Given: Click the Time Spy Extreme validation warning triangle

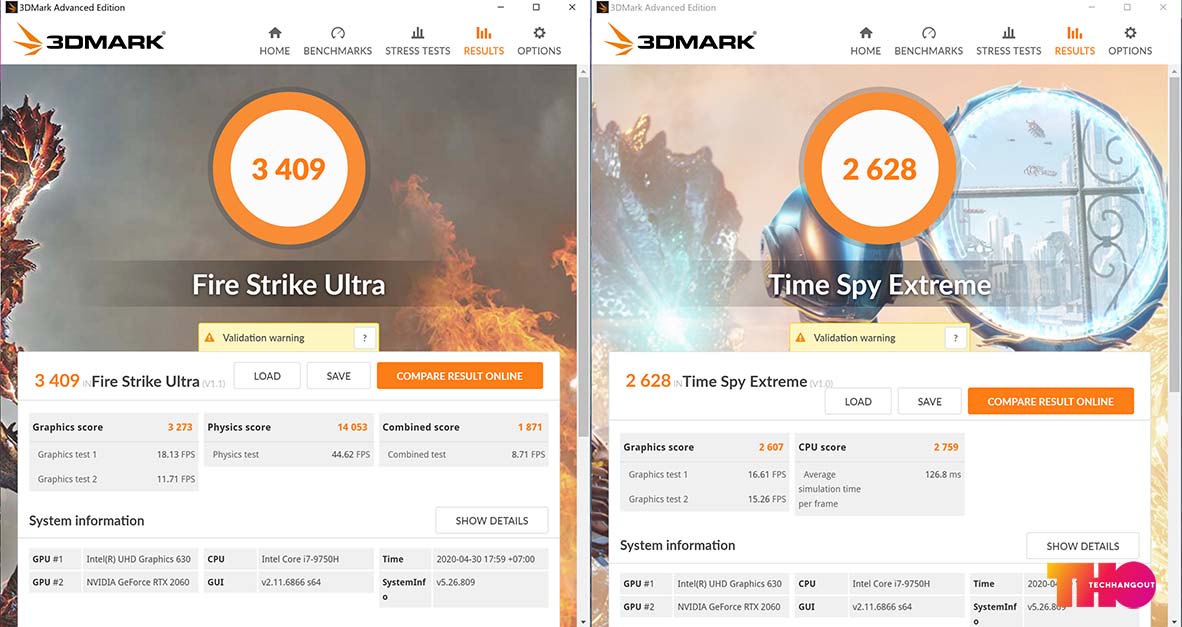Looking at the screenshot, I should 801,338.
